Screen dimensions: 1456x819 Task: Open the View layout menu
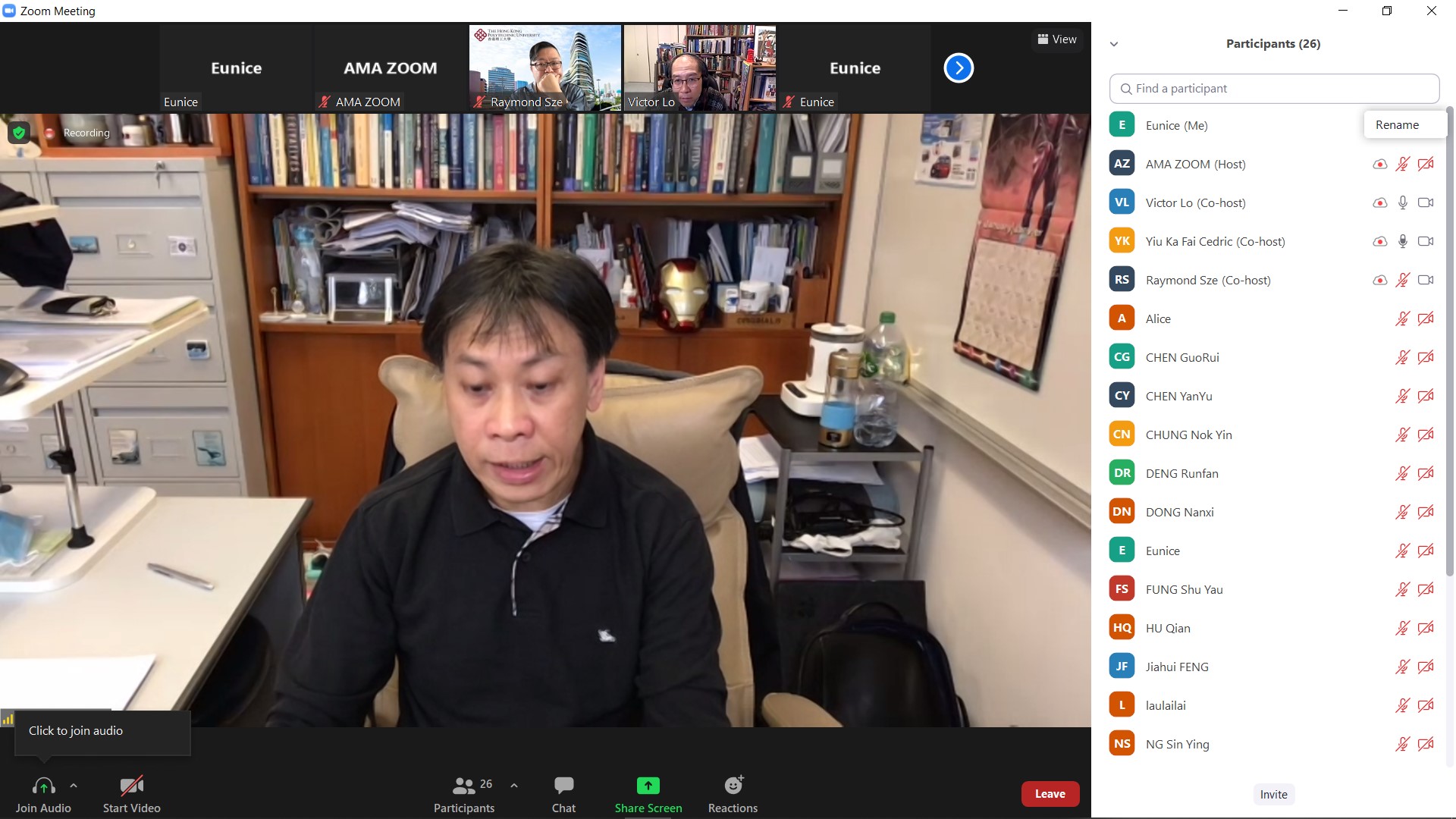coord(1056,39)
